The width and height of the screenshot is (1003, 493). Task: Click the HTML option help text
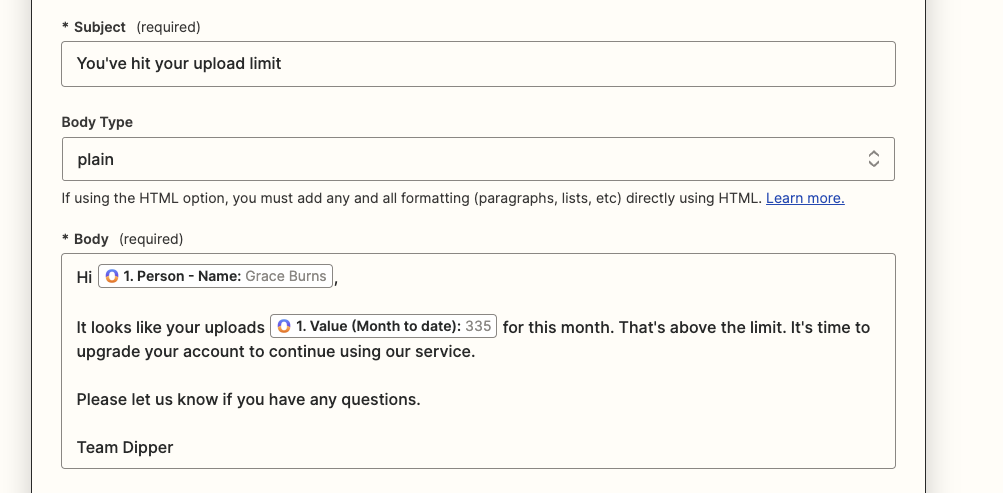(411, 198)
